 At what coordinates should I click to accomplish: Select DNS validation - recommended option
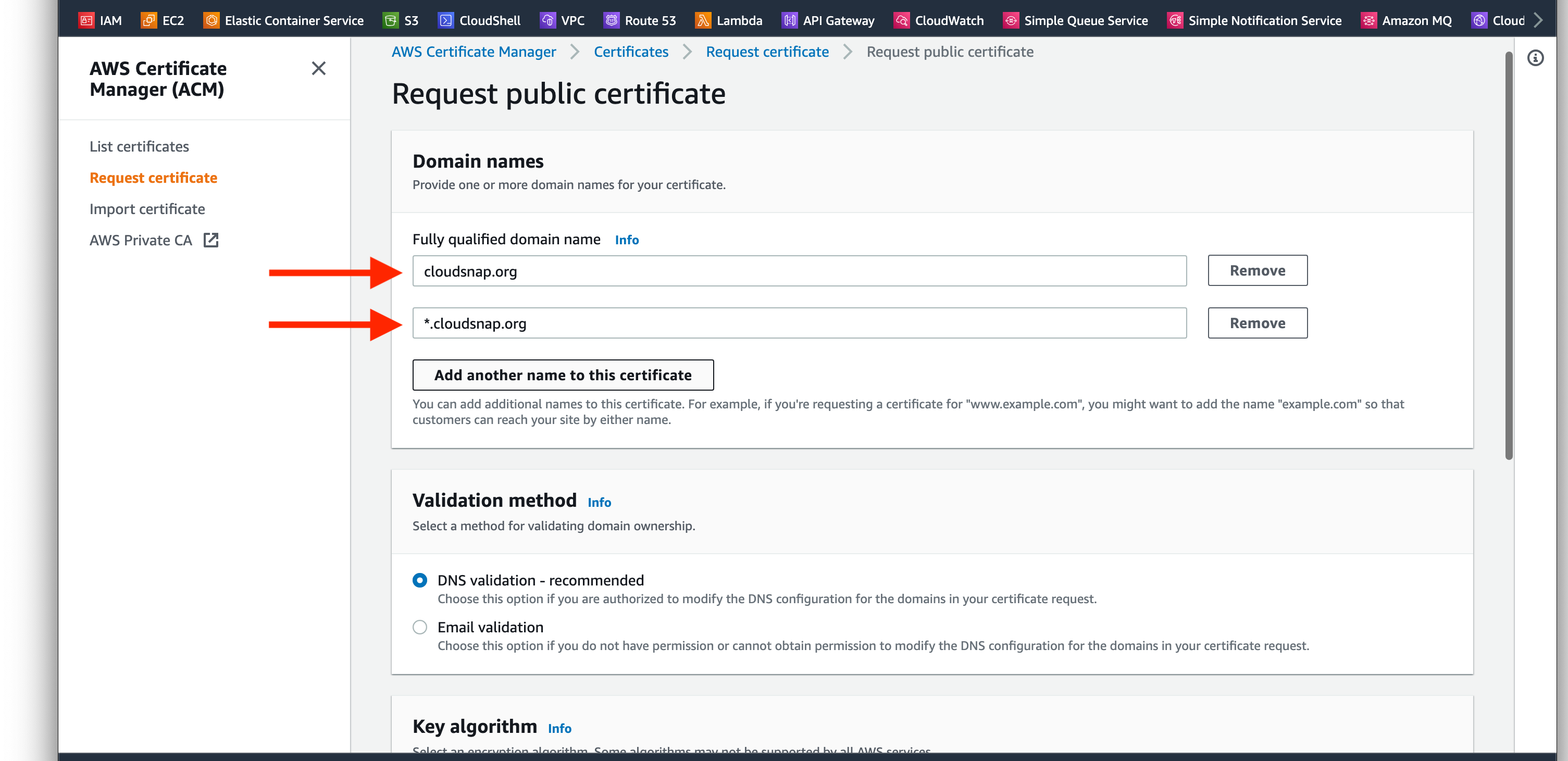(x=419, y=580)
